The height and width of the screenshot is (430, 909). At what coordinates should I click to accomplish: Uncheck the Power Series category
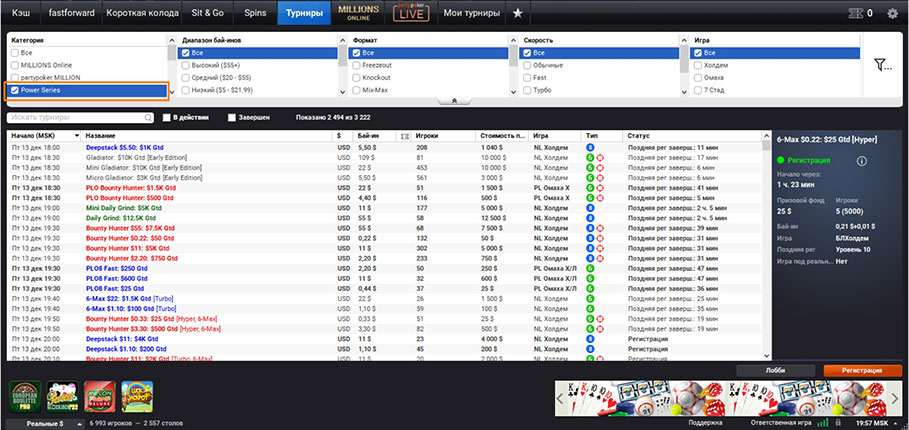coord(15,90)
